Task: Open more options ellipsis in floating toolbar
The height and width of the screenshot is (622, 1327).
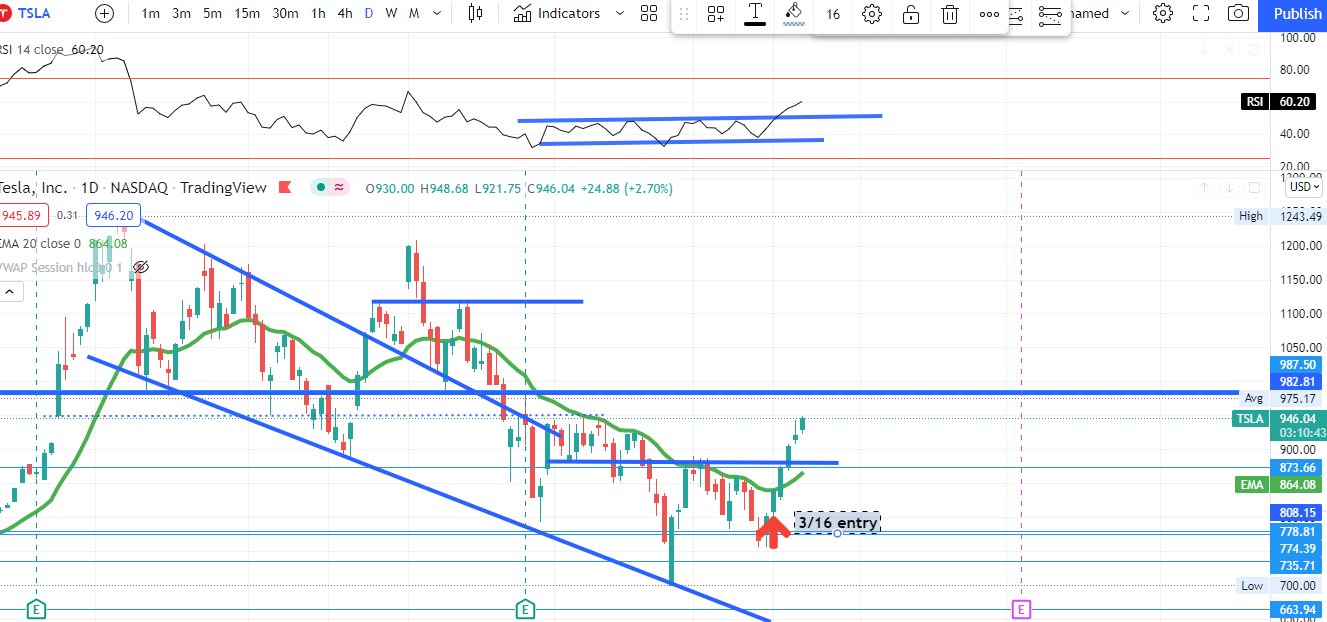Action: pyautogui.click(x=989, y=14)
